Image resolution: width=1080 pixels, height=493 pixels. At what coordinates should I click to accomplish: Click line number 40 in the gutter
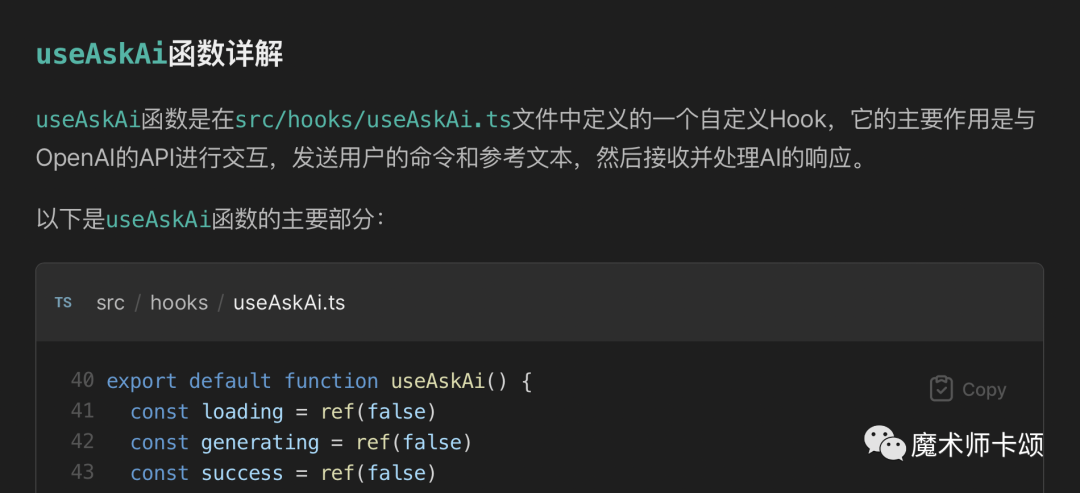pyautogui.click(x=82, y=380)
